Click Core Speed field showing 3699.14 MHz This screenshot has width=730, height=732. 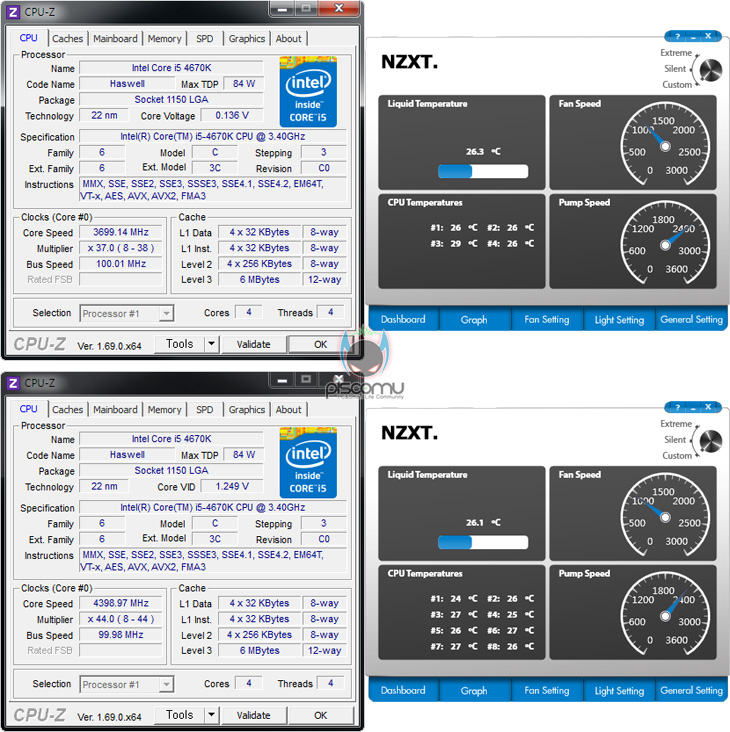click(x=121, y=232)
